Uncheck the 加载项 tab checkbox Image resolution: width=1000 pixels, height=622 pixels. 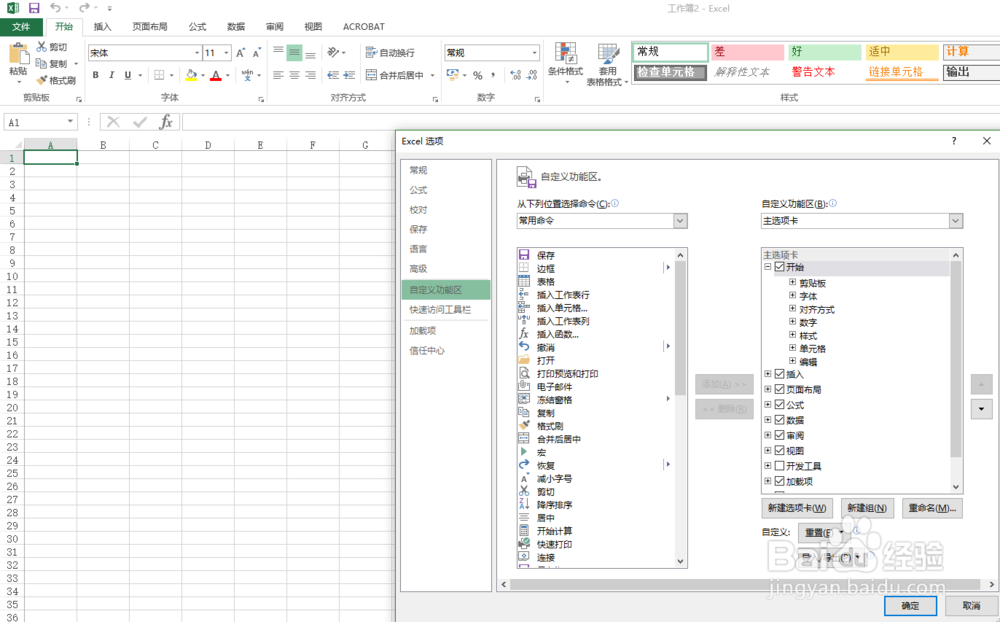pyautogui.click(x=779, y=481)
